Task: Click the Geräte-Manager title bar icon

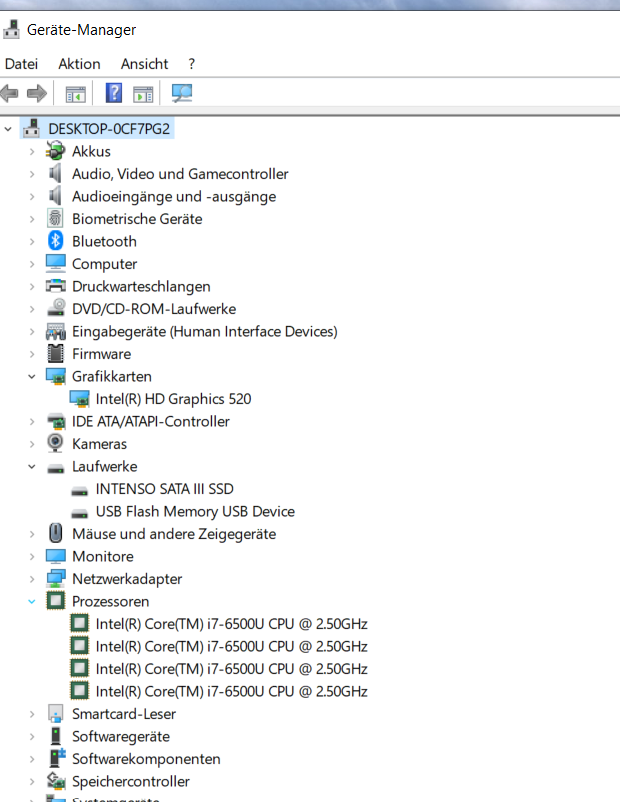Action: 12,29
